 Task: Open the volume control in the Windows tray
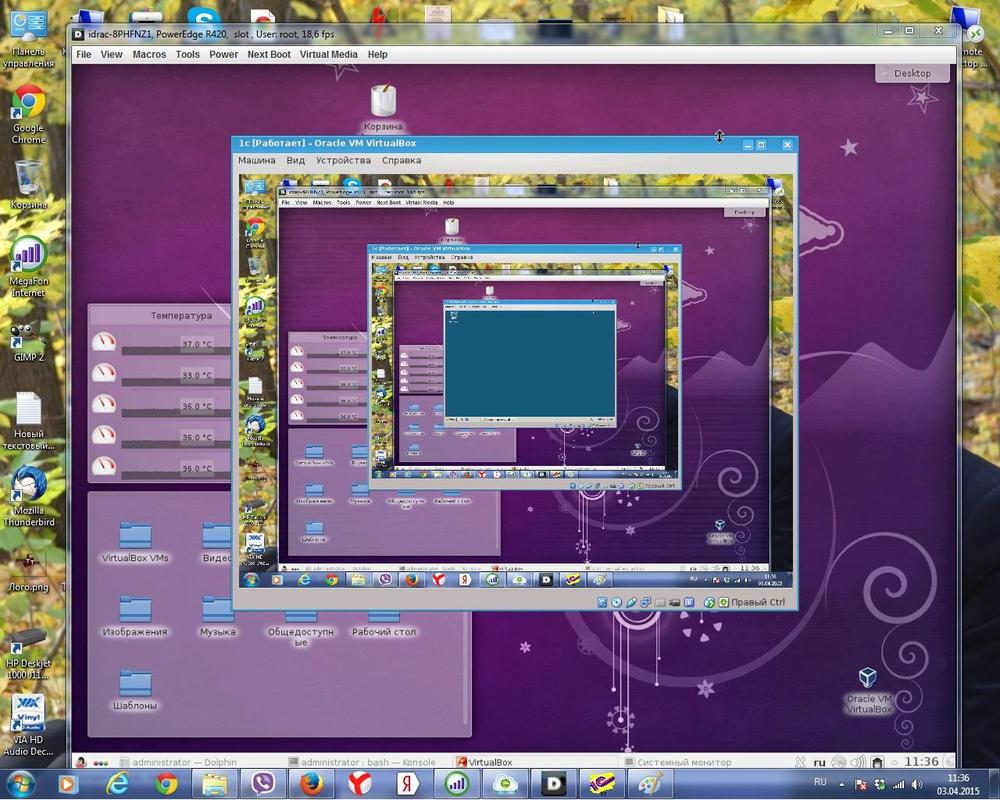[917, 784]
